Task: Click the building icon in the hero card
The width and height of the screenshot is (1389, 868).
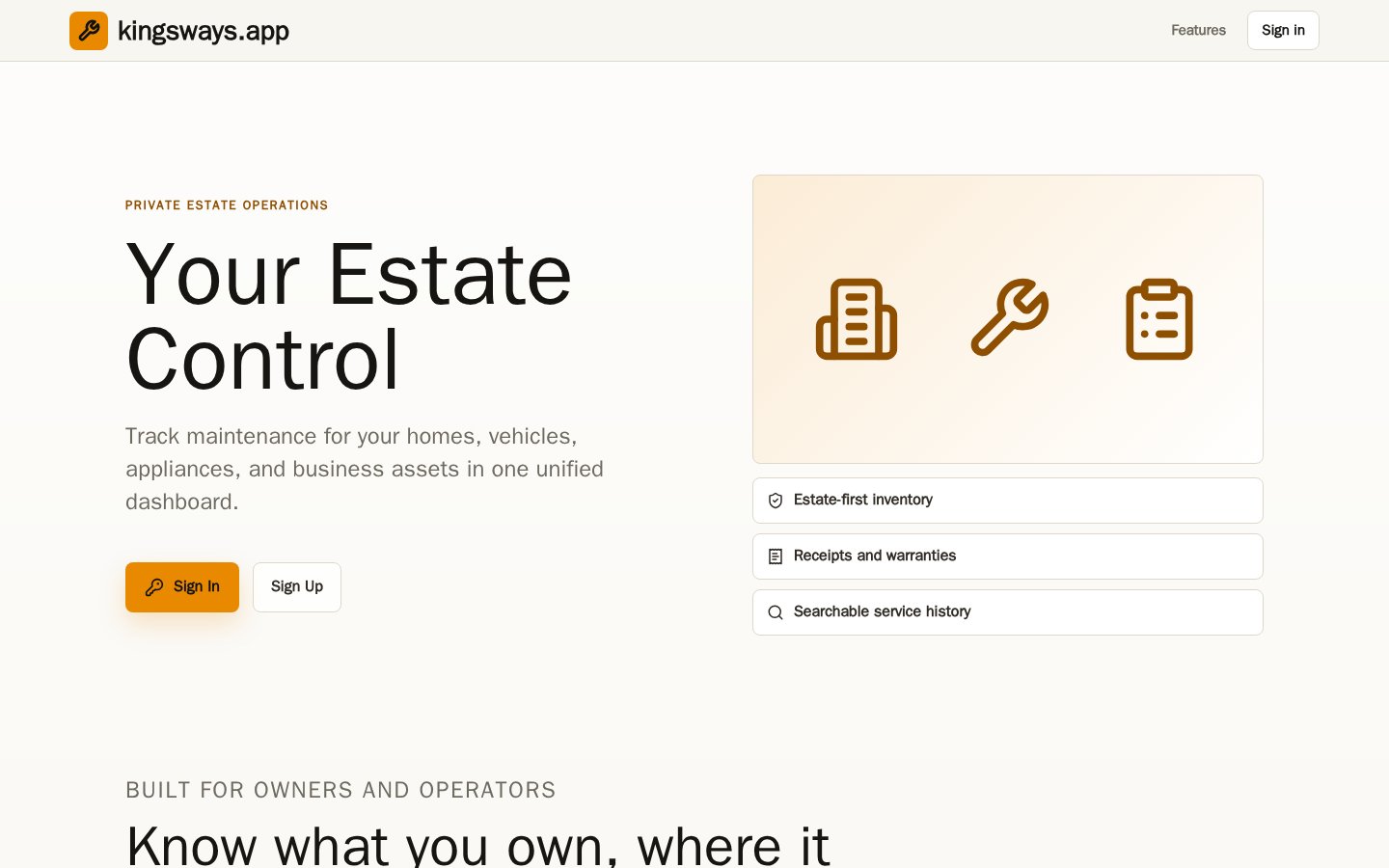Action: 857,319
